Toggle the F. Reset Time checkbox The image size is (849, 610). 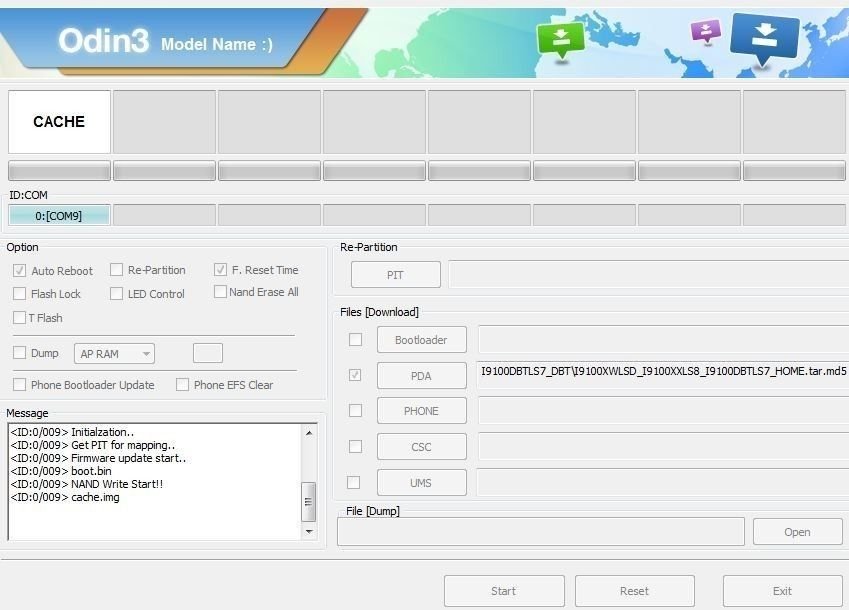pos(220,269)
